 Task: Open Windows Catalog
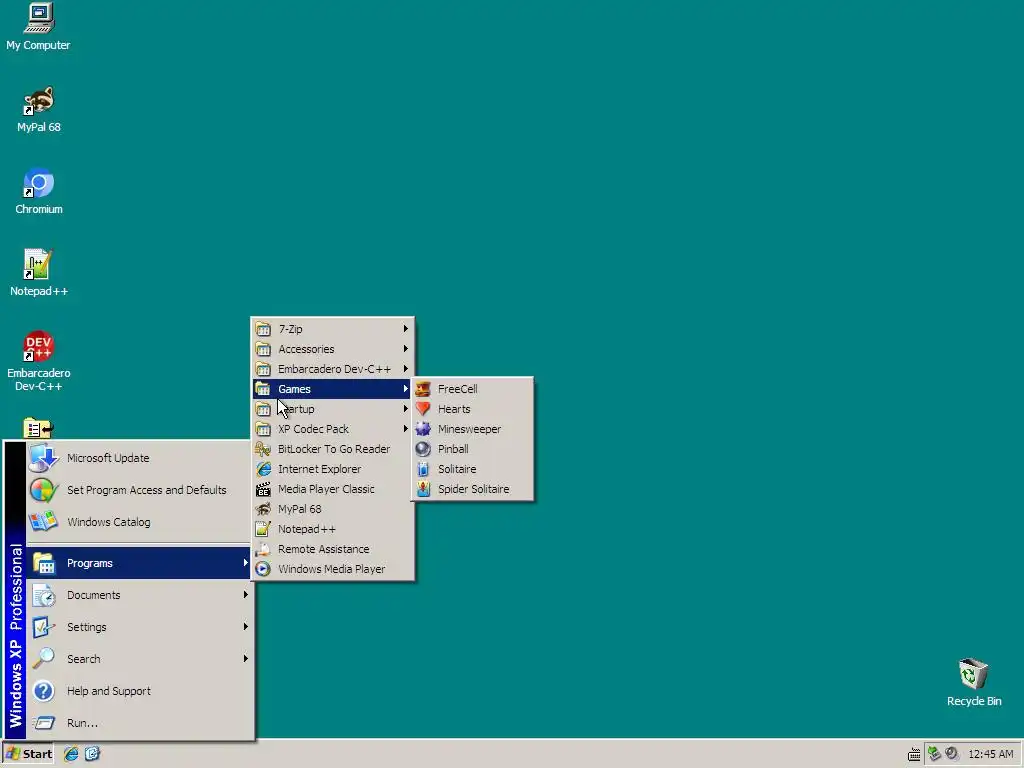138,522
